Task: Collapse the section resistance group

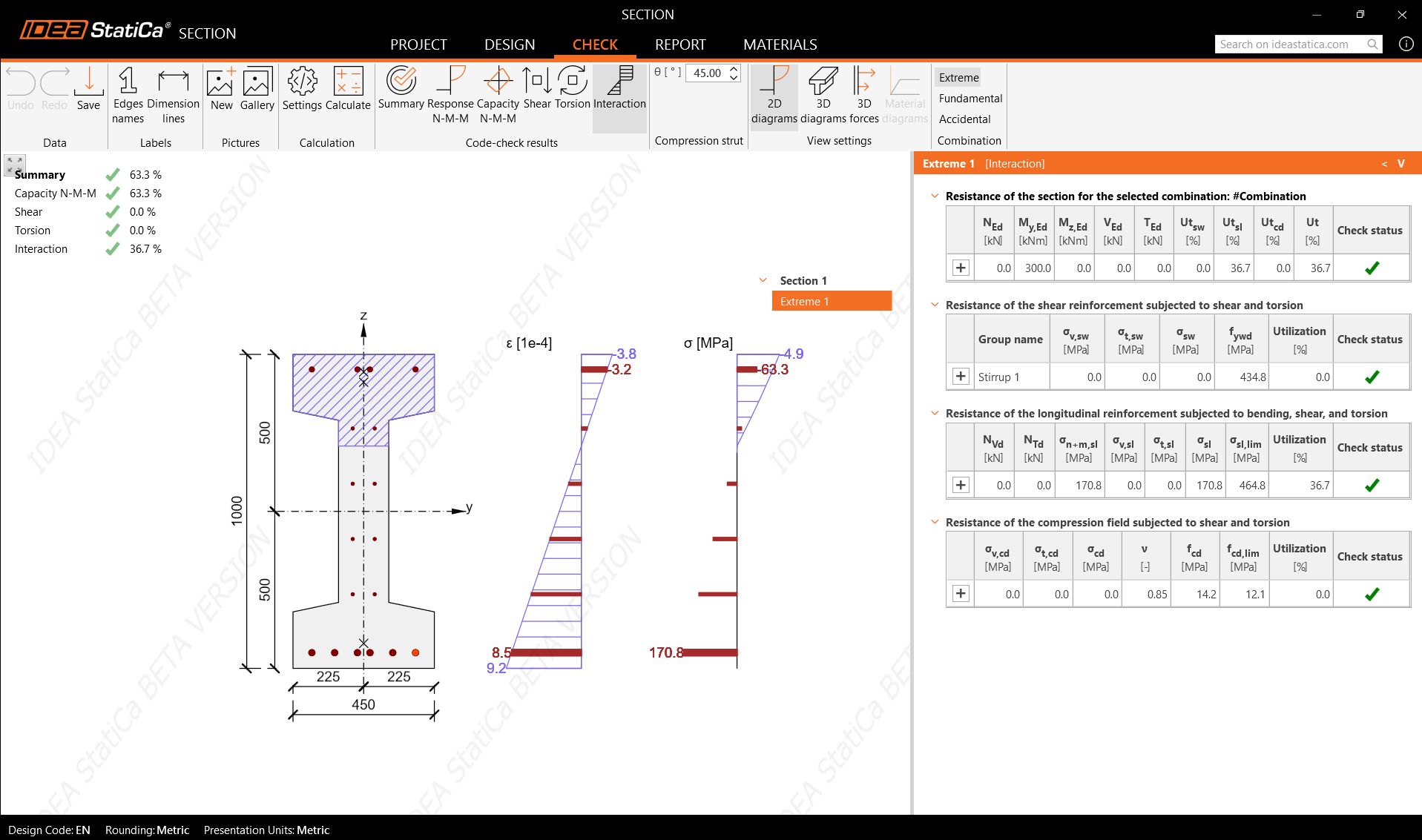Action: pos(935,196)
